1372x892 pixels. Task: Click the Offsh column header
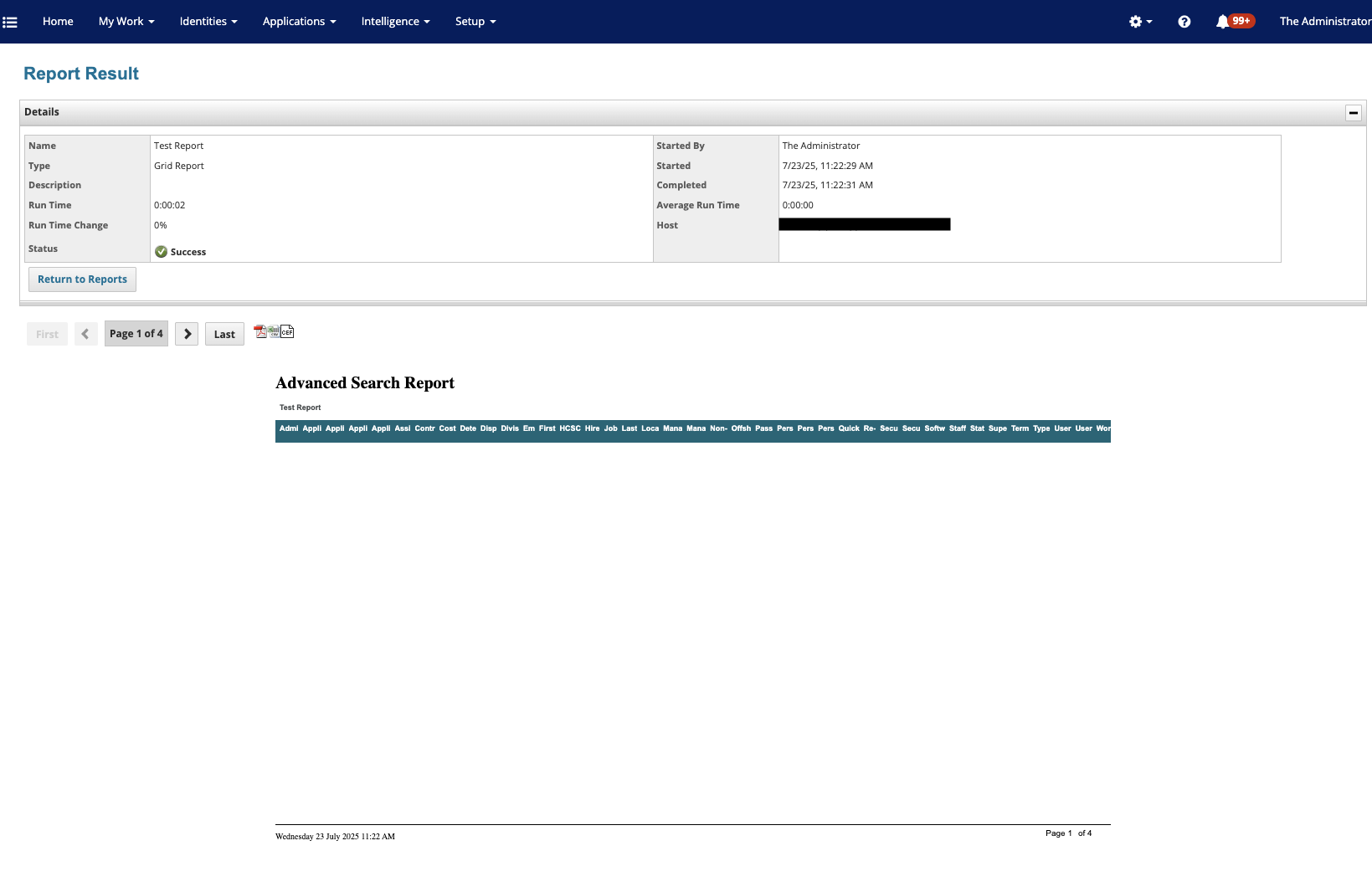pos(741,428)
